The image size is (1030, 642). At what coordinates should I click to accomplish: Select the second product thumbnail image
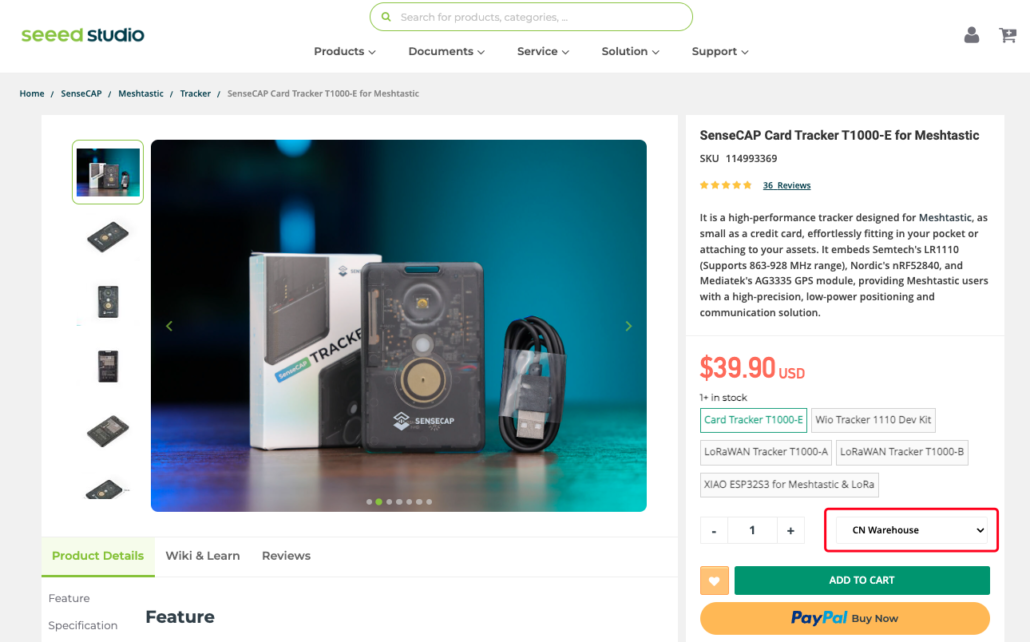click(108, 237)
